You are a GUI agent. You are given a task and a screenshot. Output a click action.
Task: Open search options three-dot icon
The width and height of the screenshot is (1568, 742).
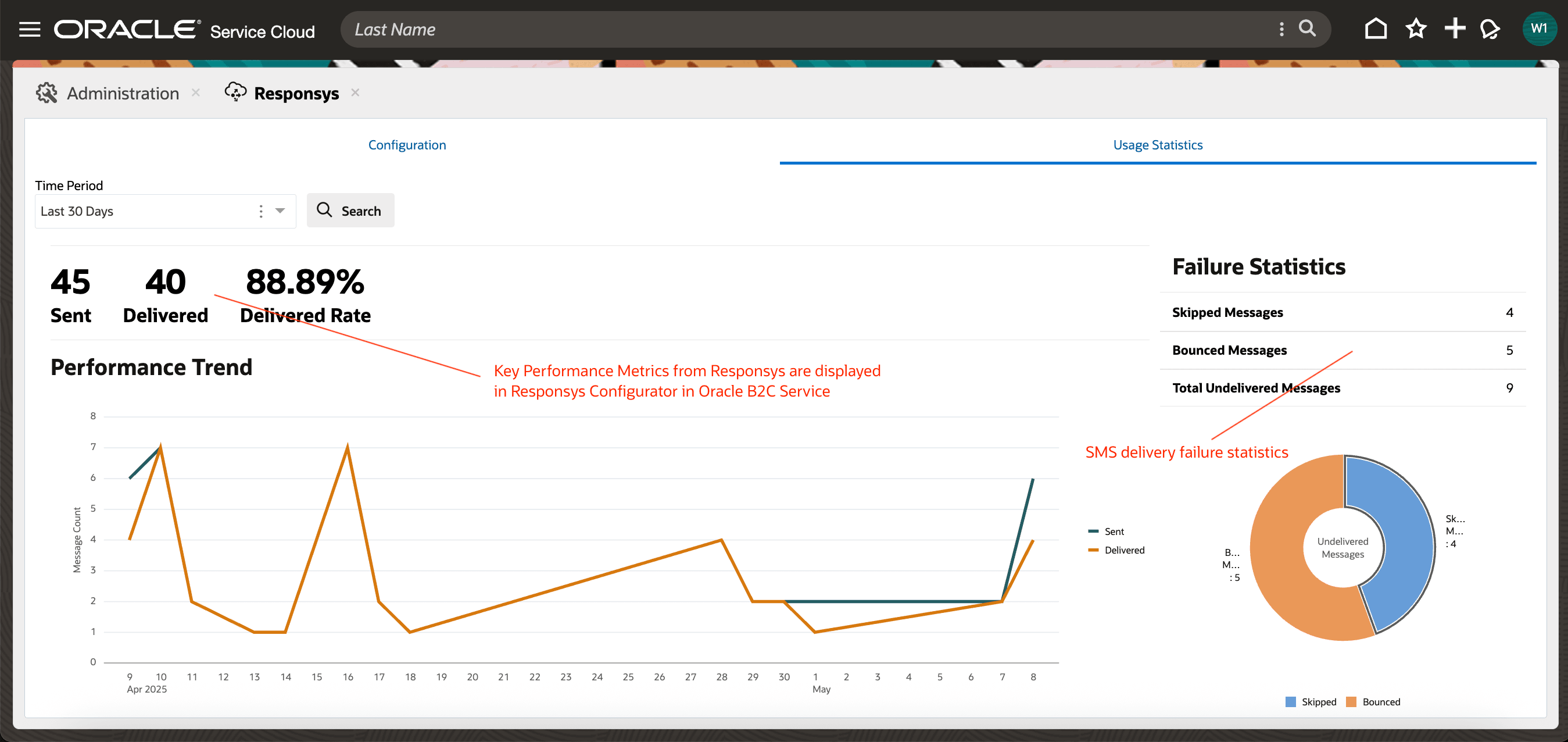point(1281,29)
